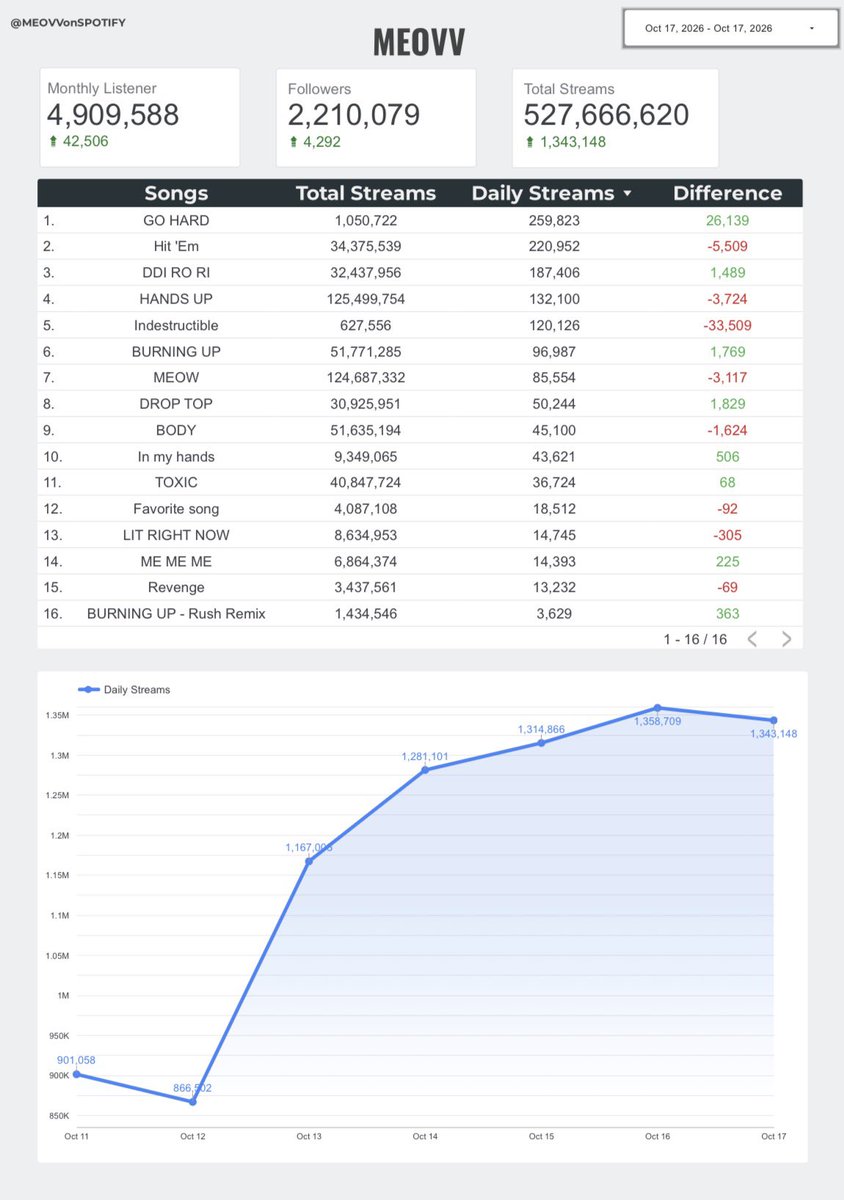Viewport: 844px width, 1200px height.
Task: Select the DDI RO RI song name
Action: click(x=176, y=272)
